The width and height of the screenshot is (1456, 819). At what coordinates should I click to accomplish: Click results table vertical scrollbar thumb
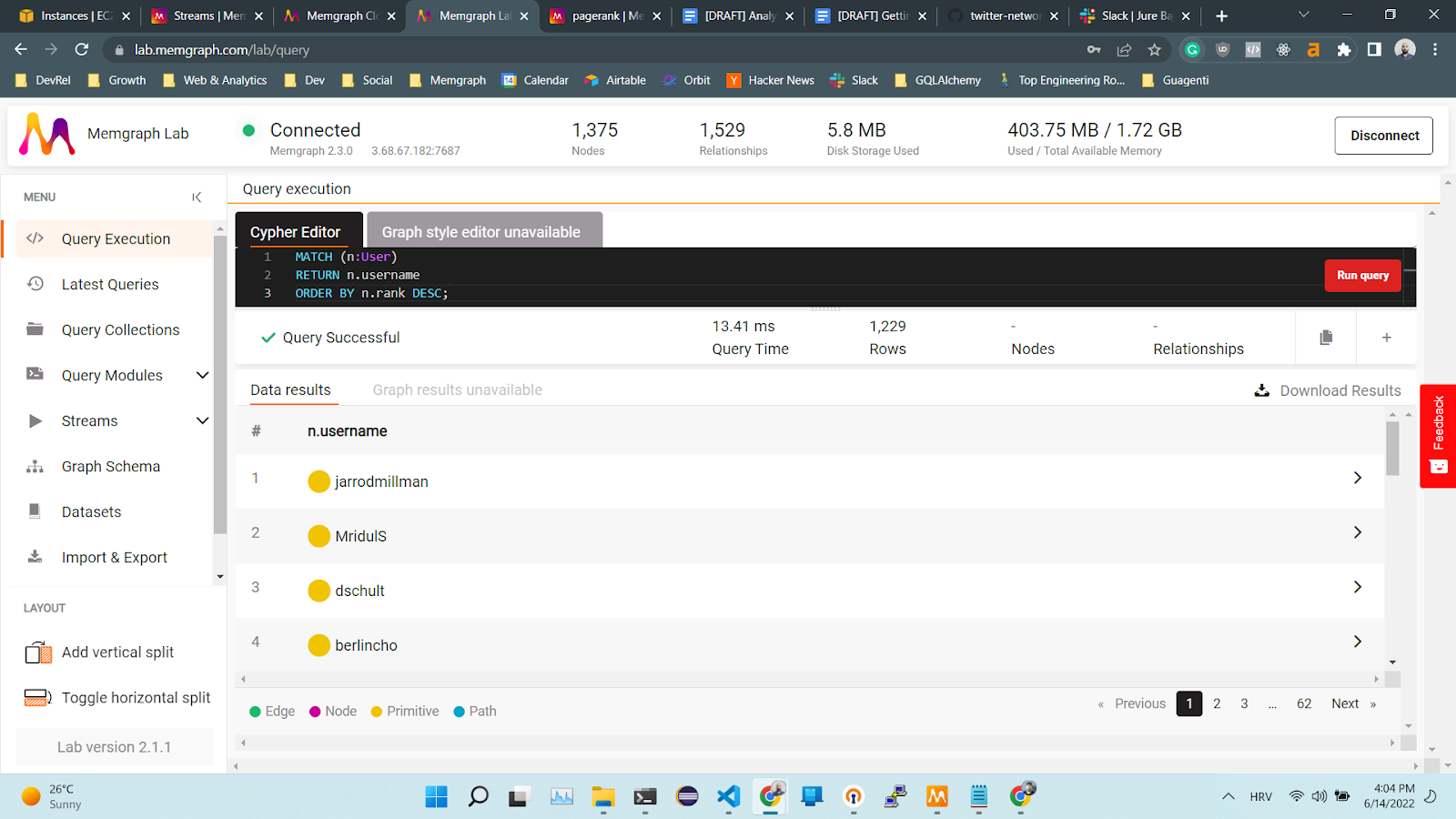pyautogui.click(x=1392, y=448)
